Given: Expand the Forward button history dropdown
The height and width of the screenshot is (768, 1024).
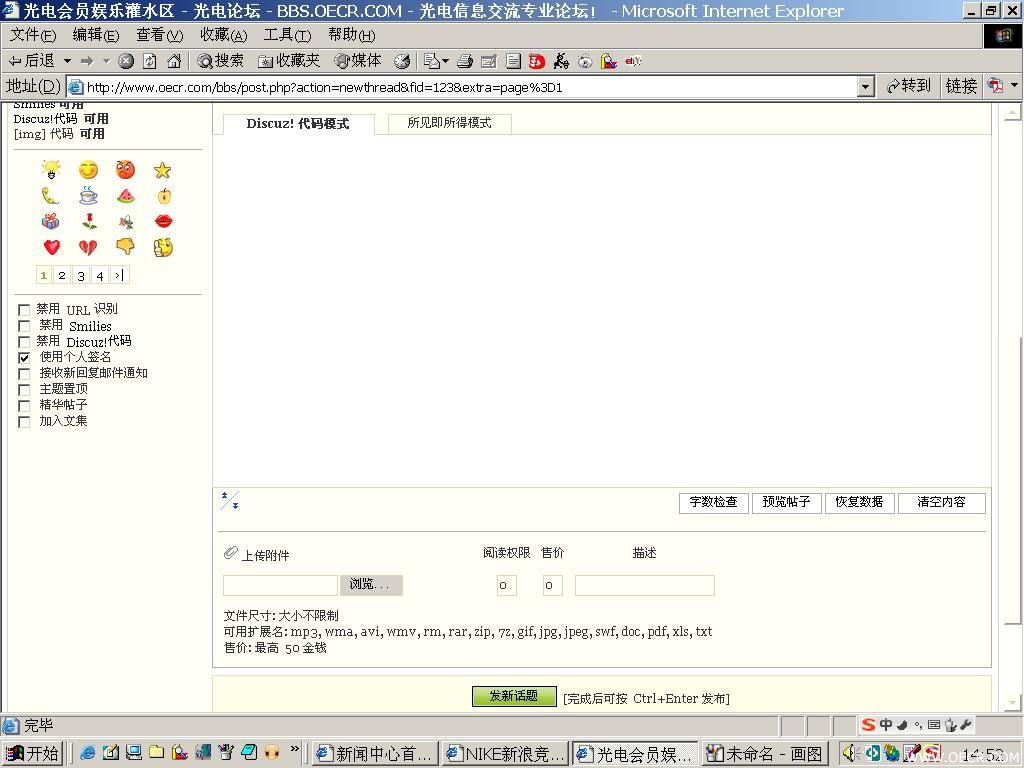Looking at the screenshot, I should [x=106, y=61].
